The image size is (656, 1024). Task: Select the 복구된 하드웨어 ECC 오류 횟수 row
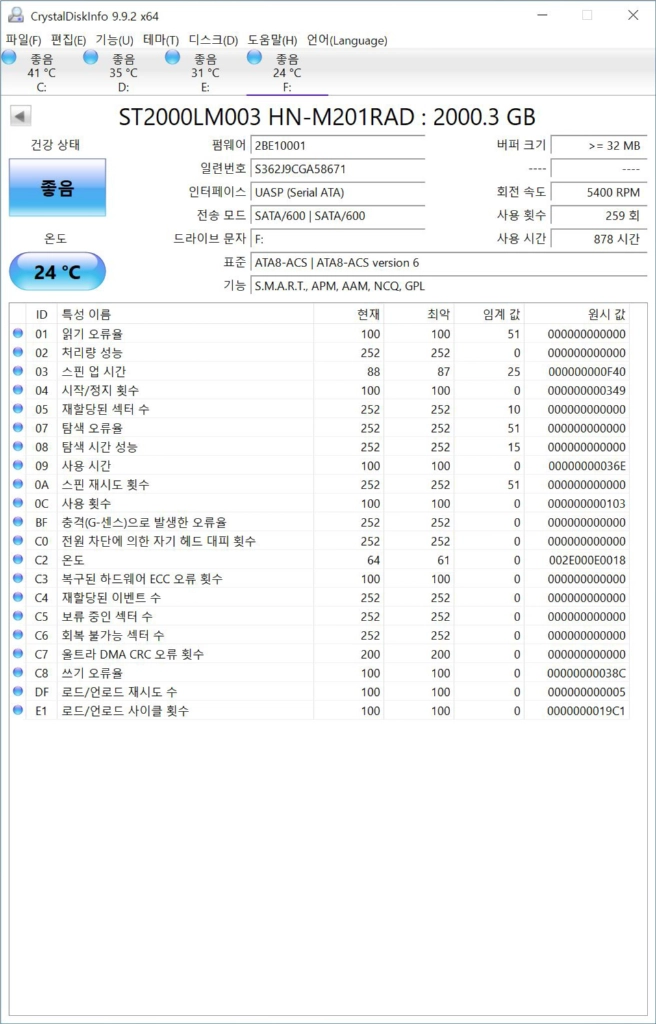320,579
